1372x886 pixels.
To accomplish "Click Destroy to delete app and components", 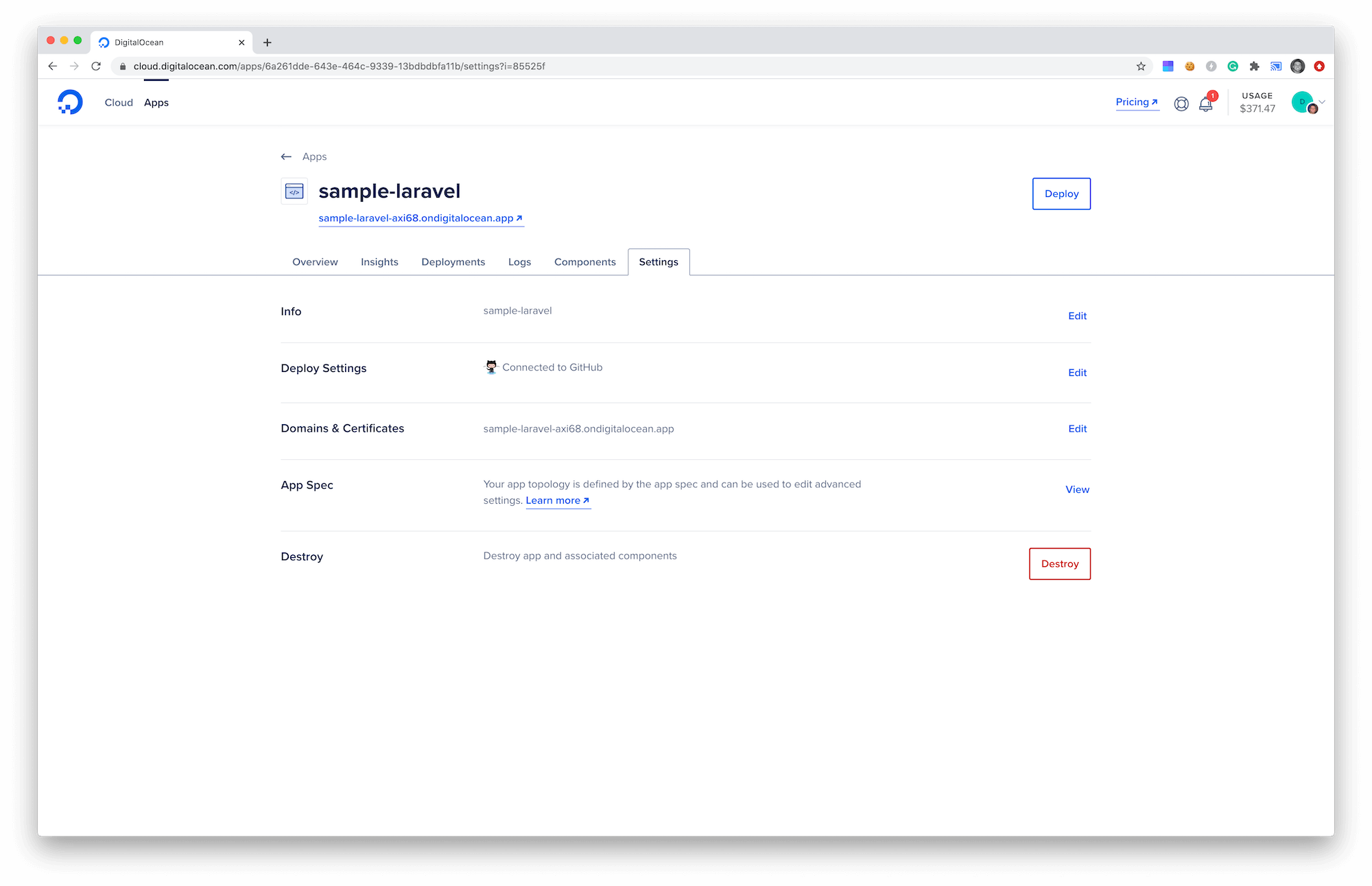I will coord(1059,564).
